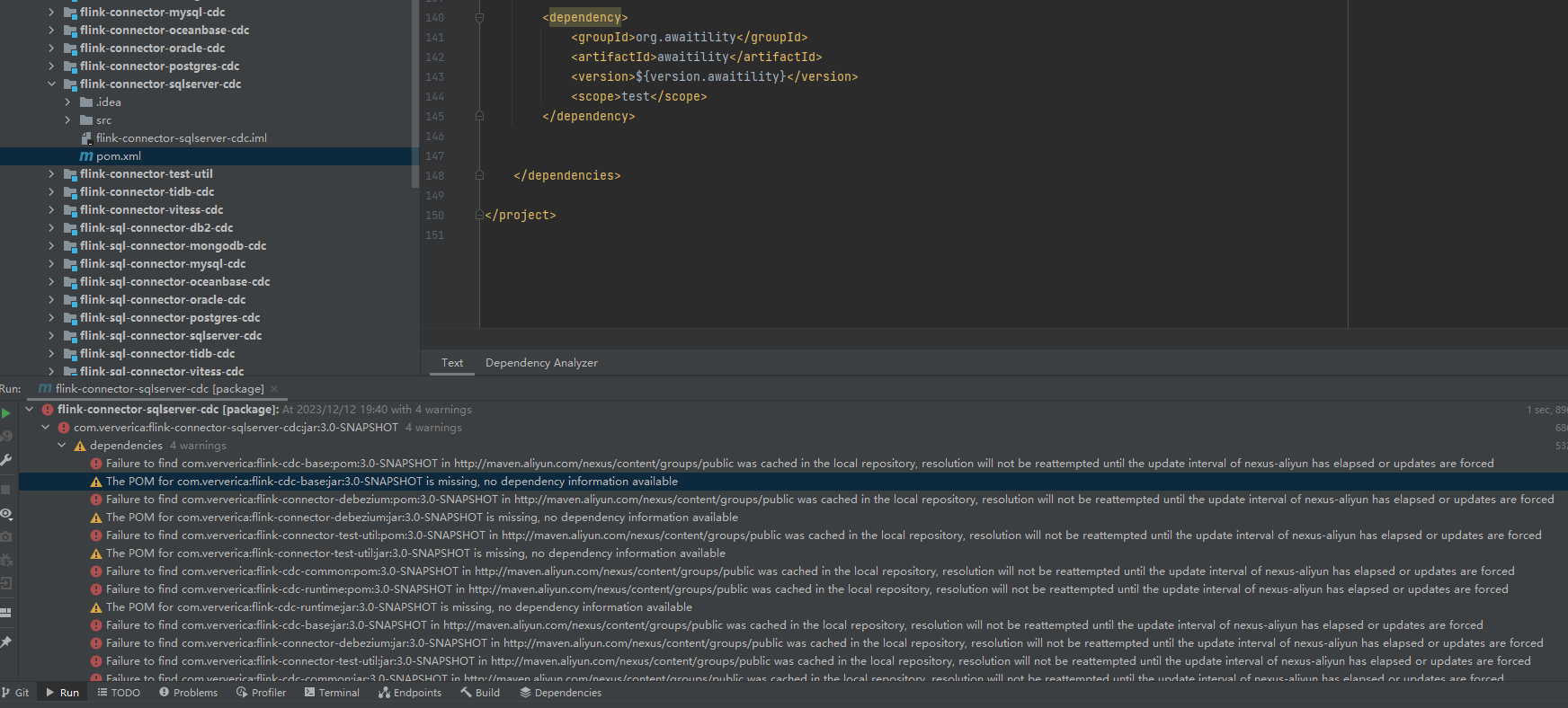Open the Build tool window
1568x708 pixels.
pos(480,693)
